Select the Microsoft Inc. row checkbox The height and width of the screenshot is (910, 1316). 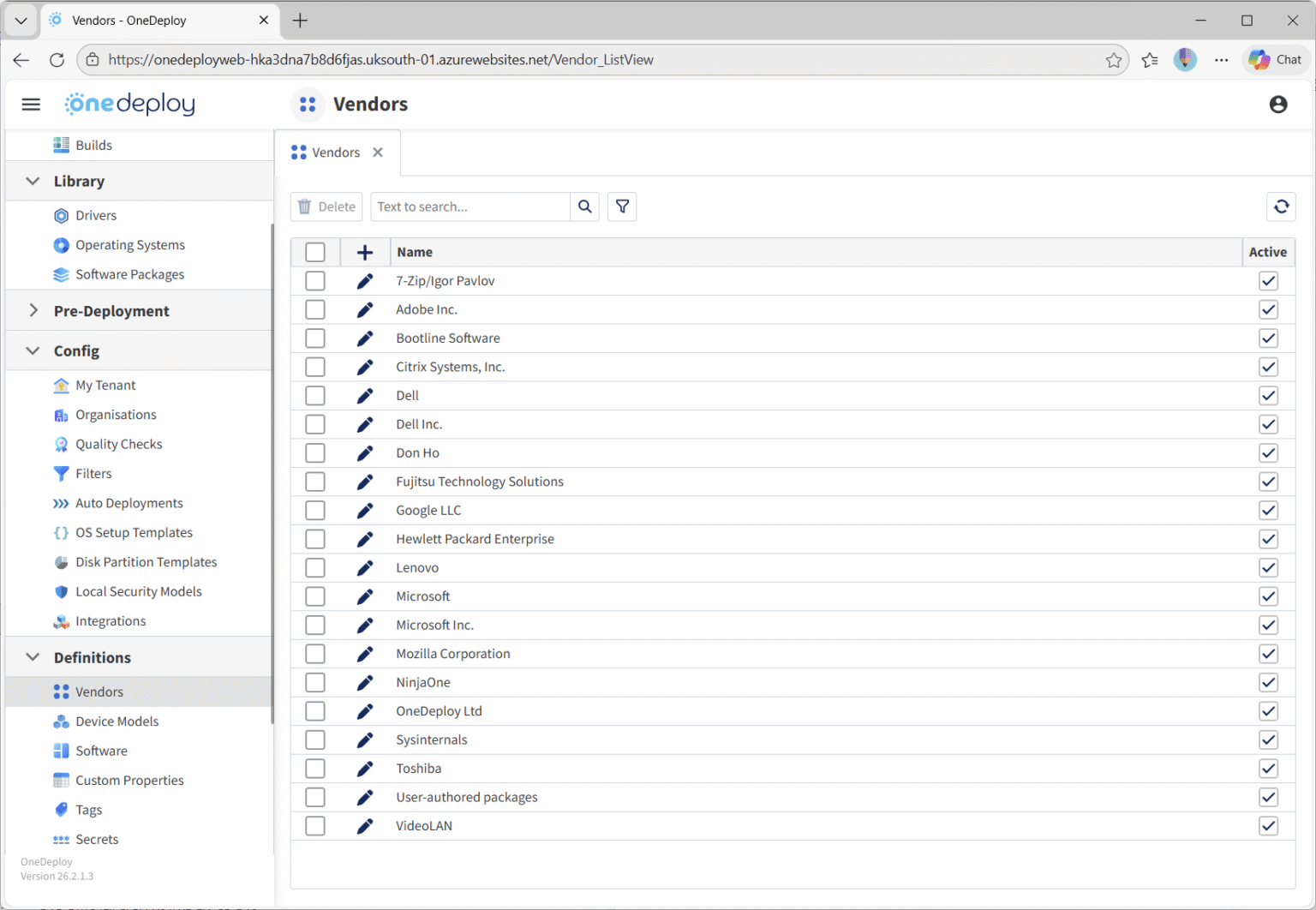315,625
